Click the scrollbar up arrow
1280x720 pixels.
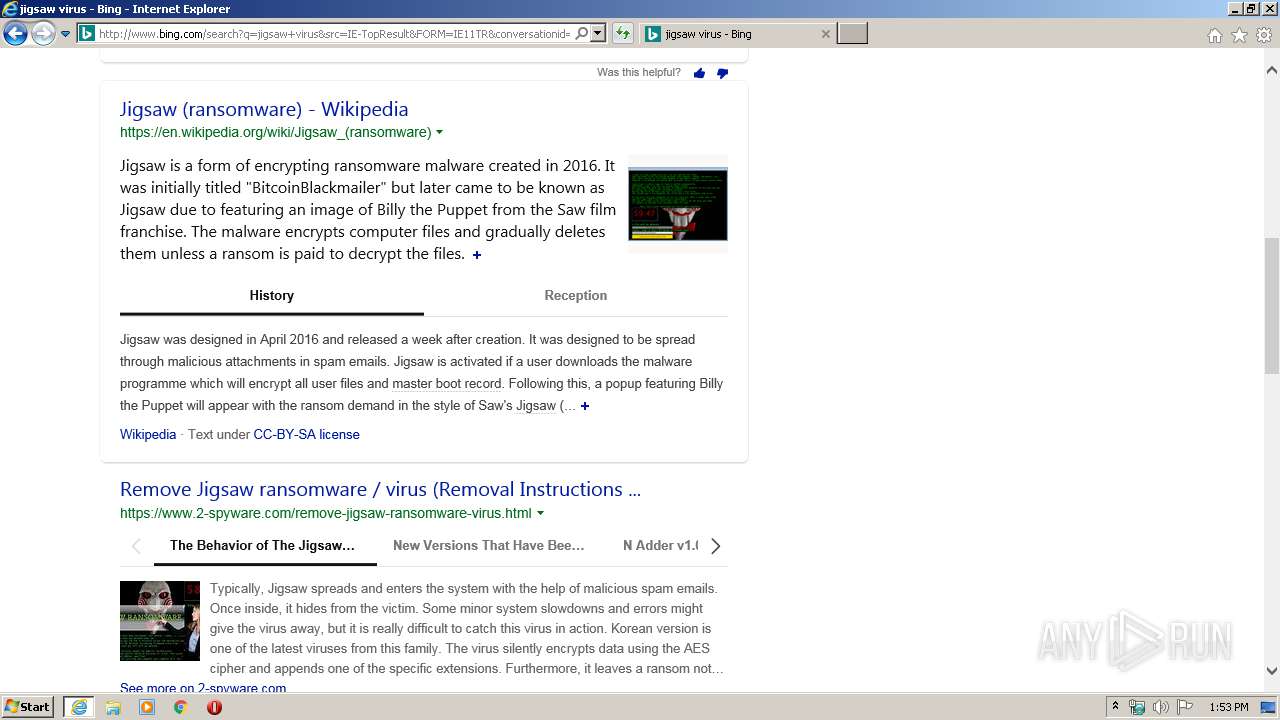tap(1271, 70)
